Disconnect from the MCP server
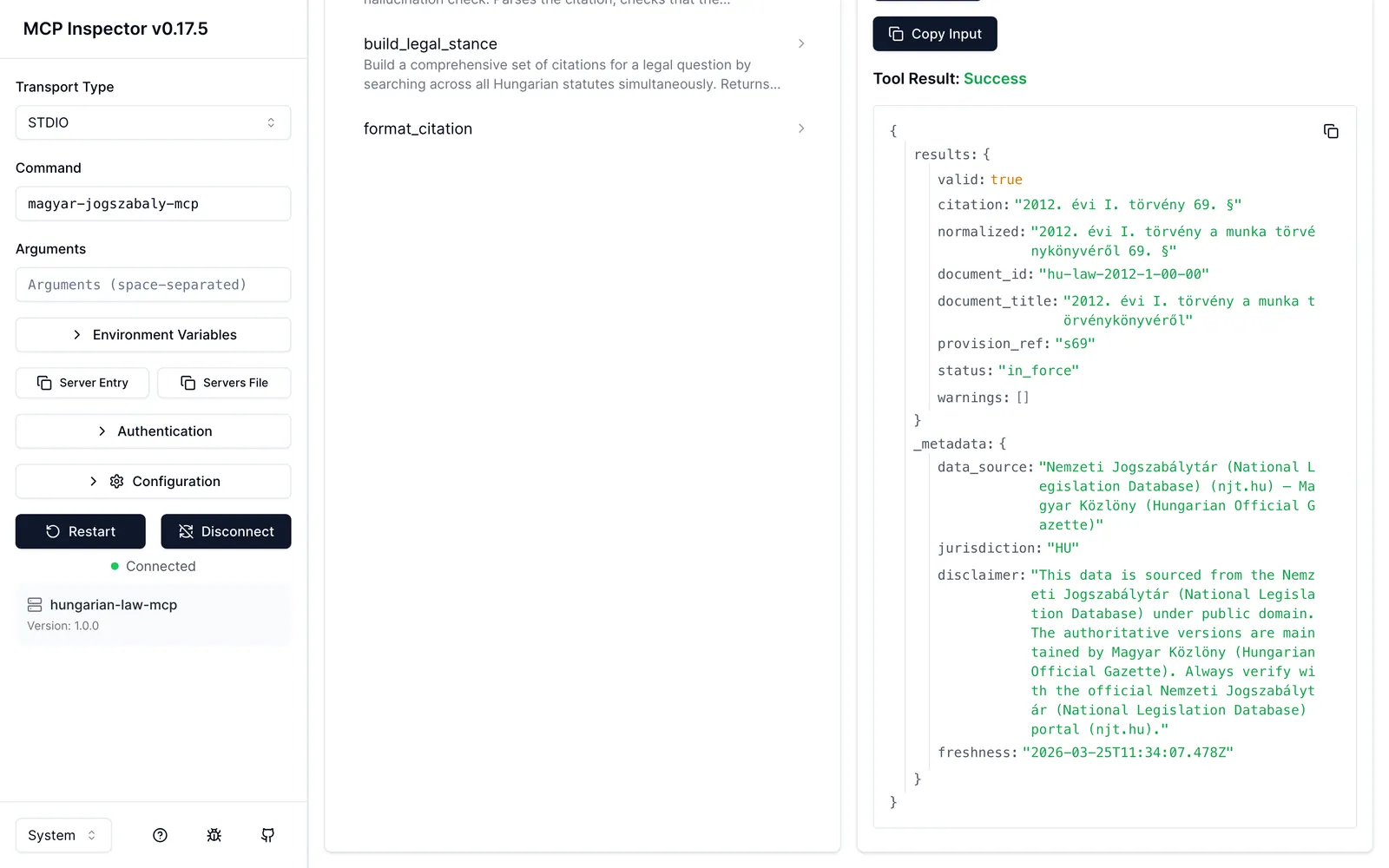Screen dimensions: 1389x868 pyautogui.click(x=226, y=531)
